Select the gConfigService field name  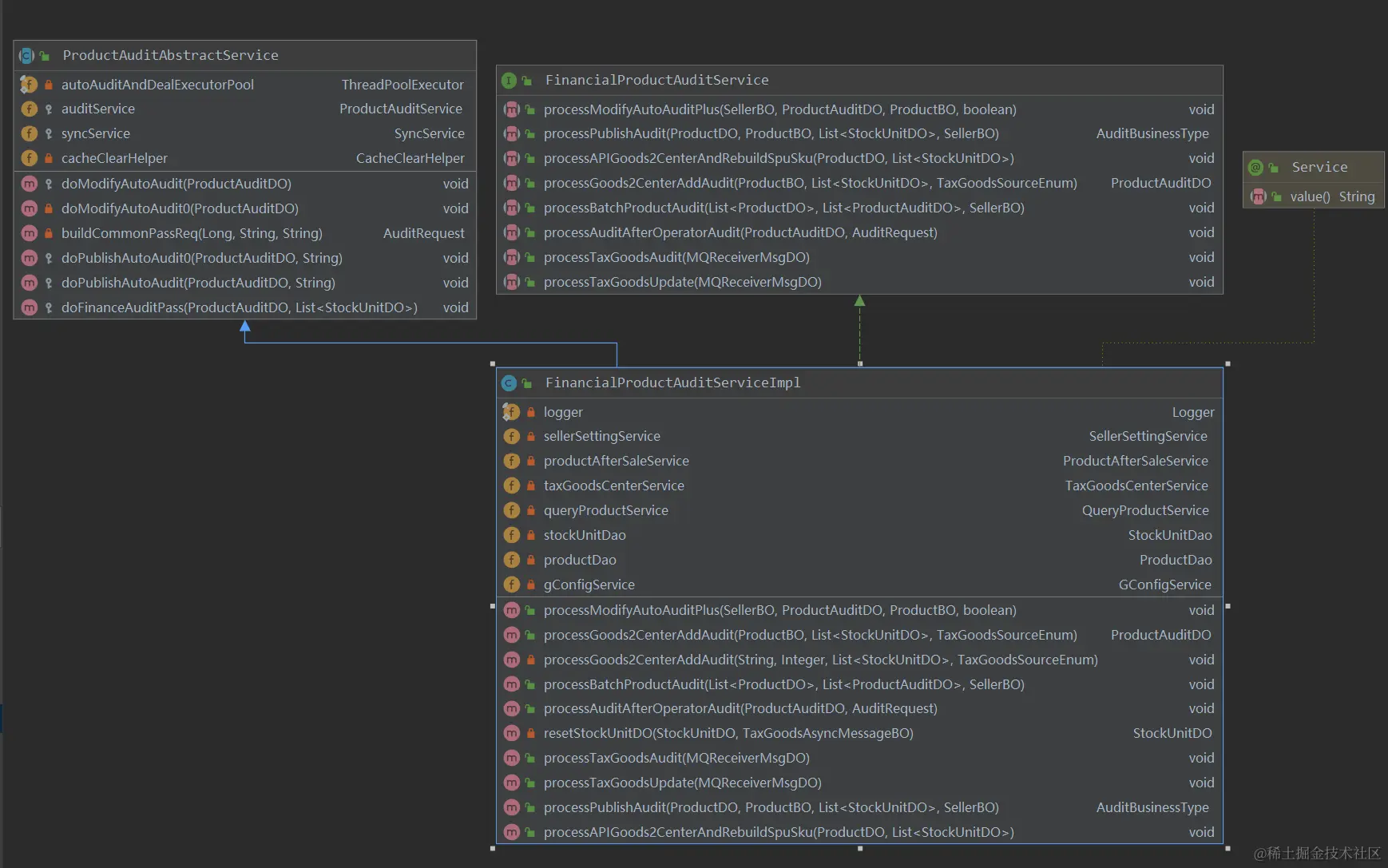[589, 585]
